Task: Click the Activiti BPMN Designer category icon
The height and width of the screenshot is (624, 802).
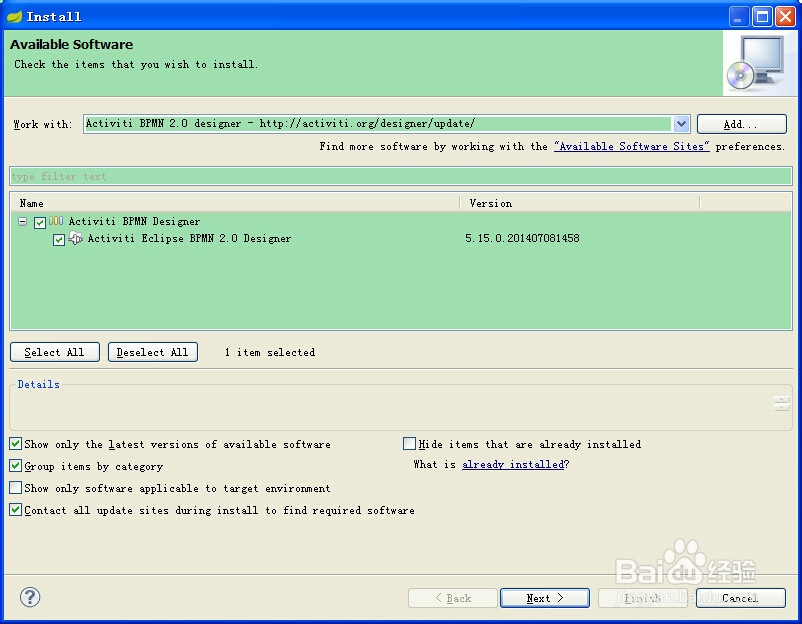Action: [x=57, y=221]
